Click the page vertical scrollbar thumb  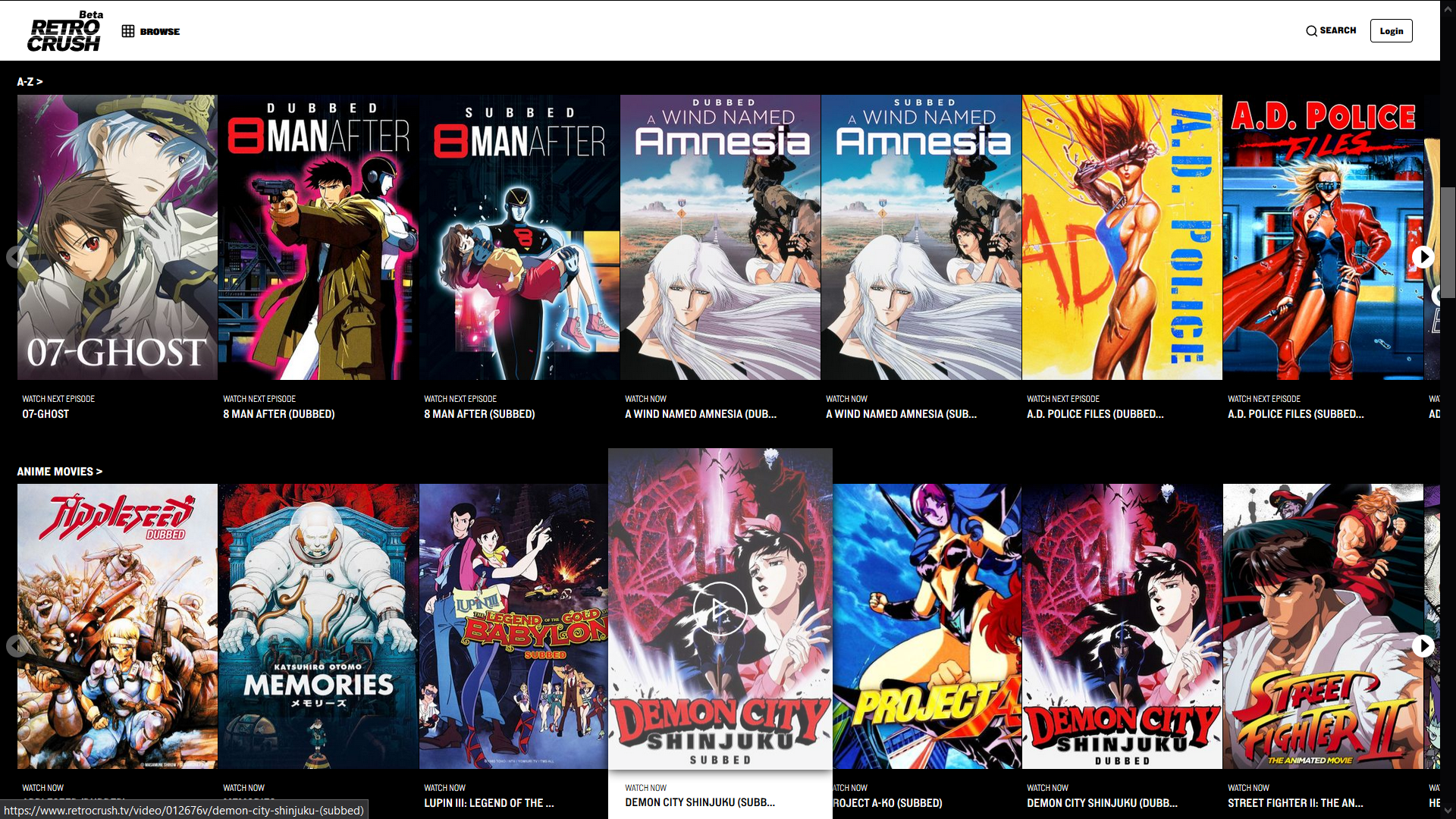pos(1448,243)
